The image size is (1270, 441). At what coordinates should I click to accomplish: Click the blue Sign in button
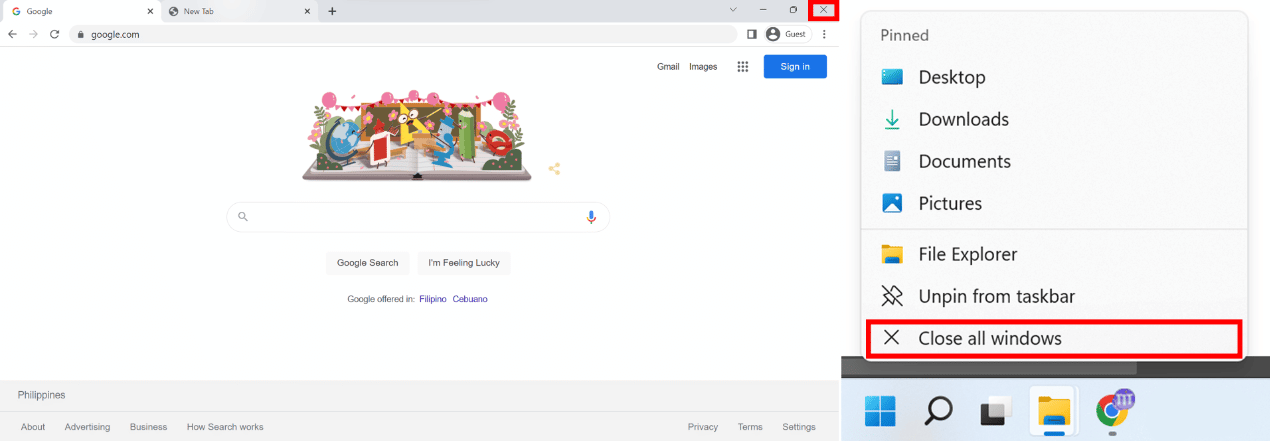[795, 66]
